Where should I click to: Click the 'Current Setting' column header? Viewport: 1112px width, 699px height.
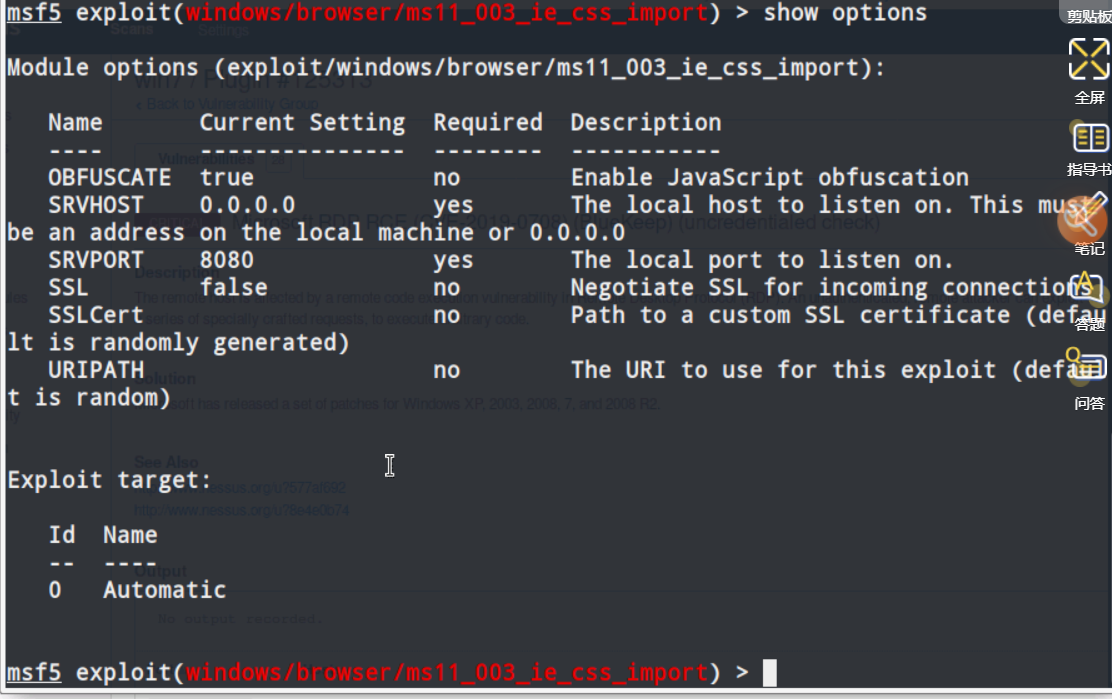coord(302,123)
